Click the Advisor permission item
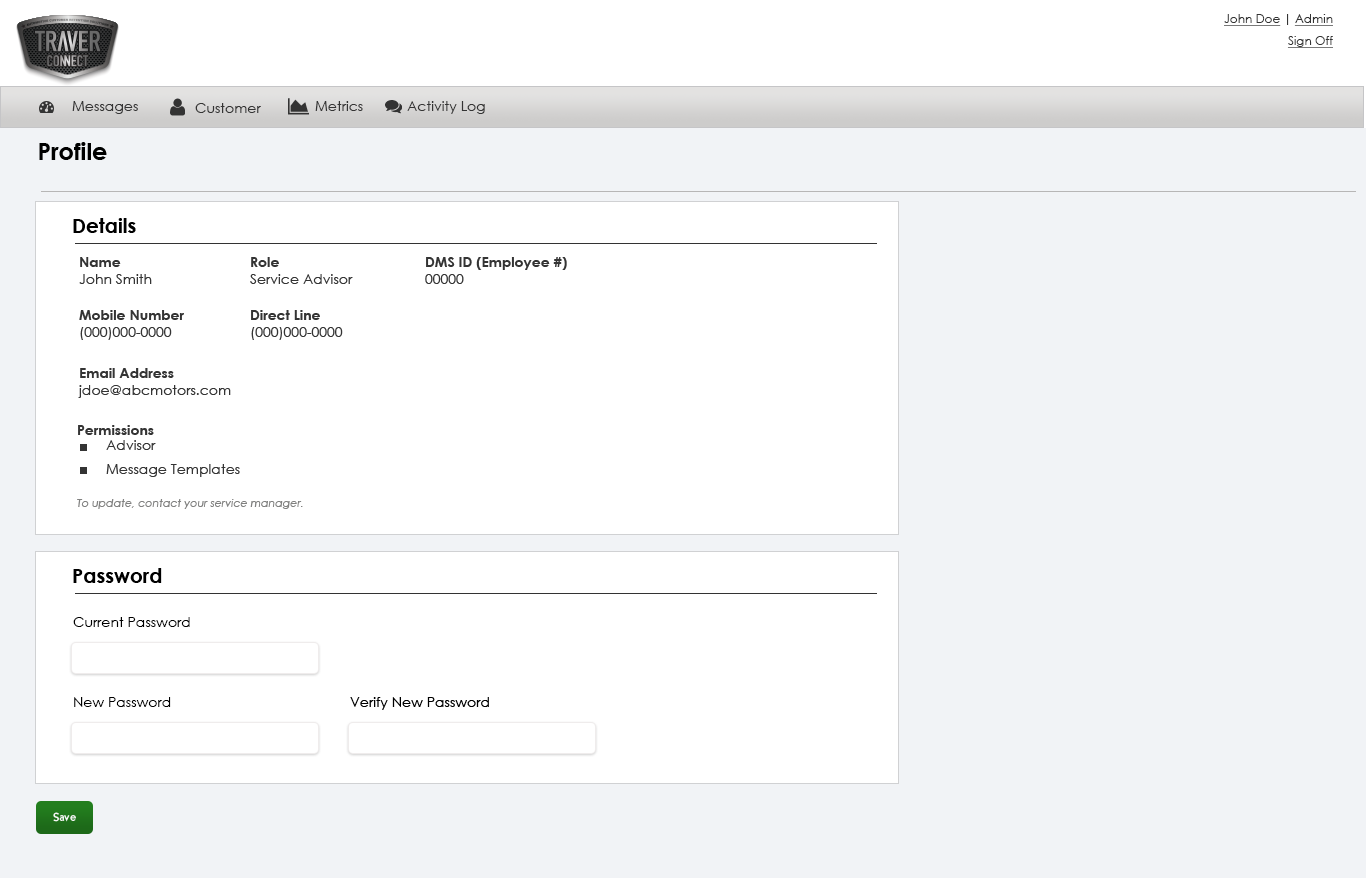Screen dimensions: 1366x878 click(x=131, y=446)
